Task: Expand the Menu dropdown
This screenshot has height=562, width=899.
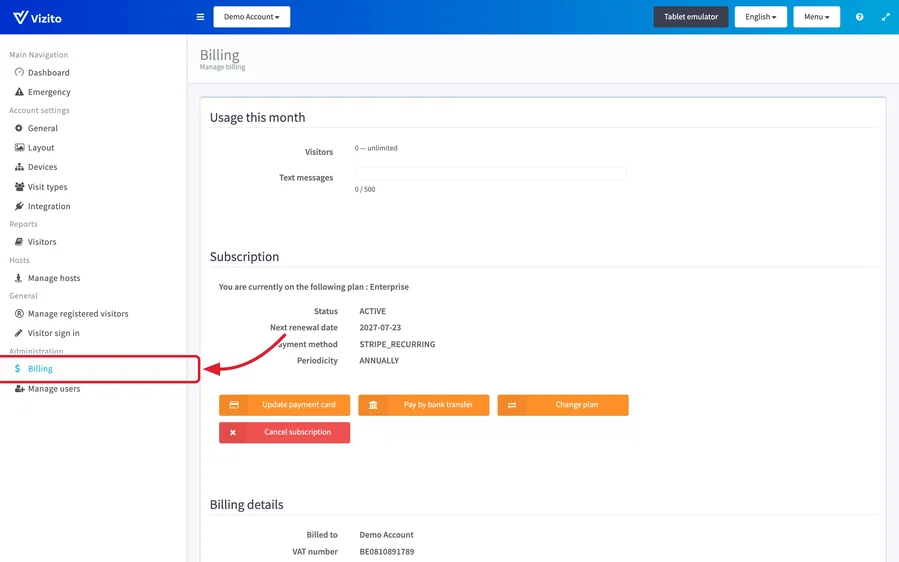Action: coord(816,17)
